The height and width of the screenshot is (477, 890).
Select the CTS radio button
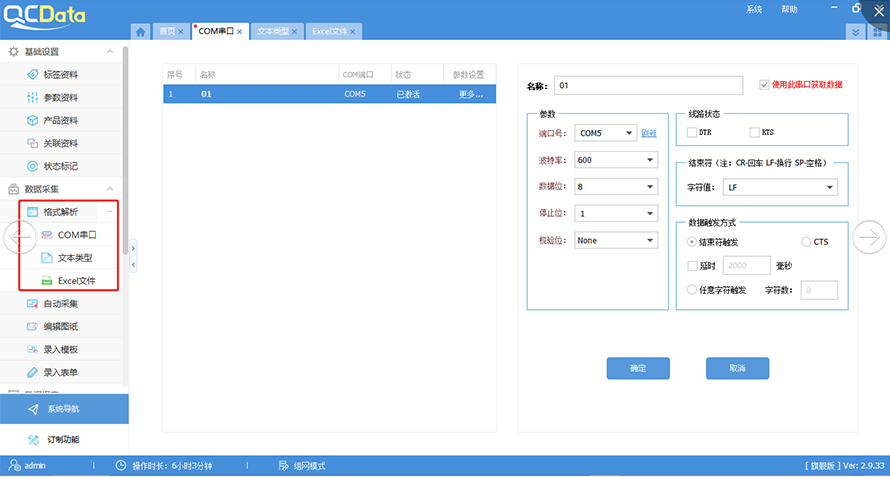[806, 242]
